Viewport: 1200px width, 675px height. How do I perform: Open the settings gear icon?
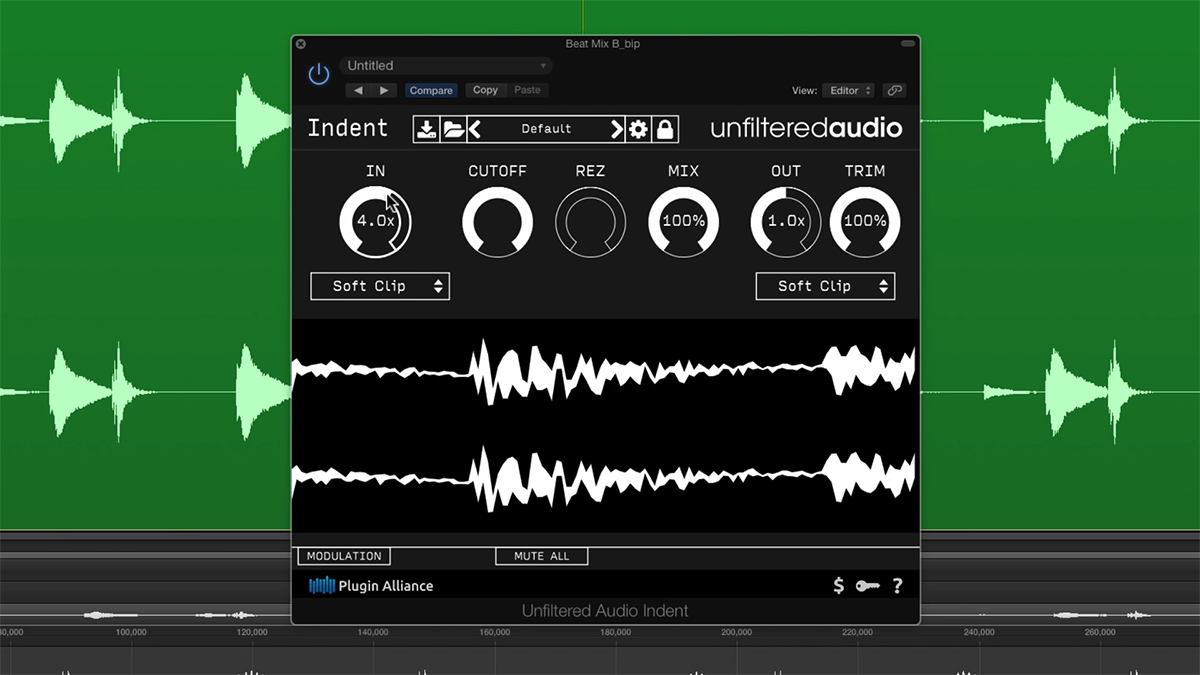[x=638, y=129]
